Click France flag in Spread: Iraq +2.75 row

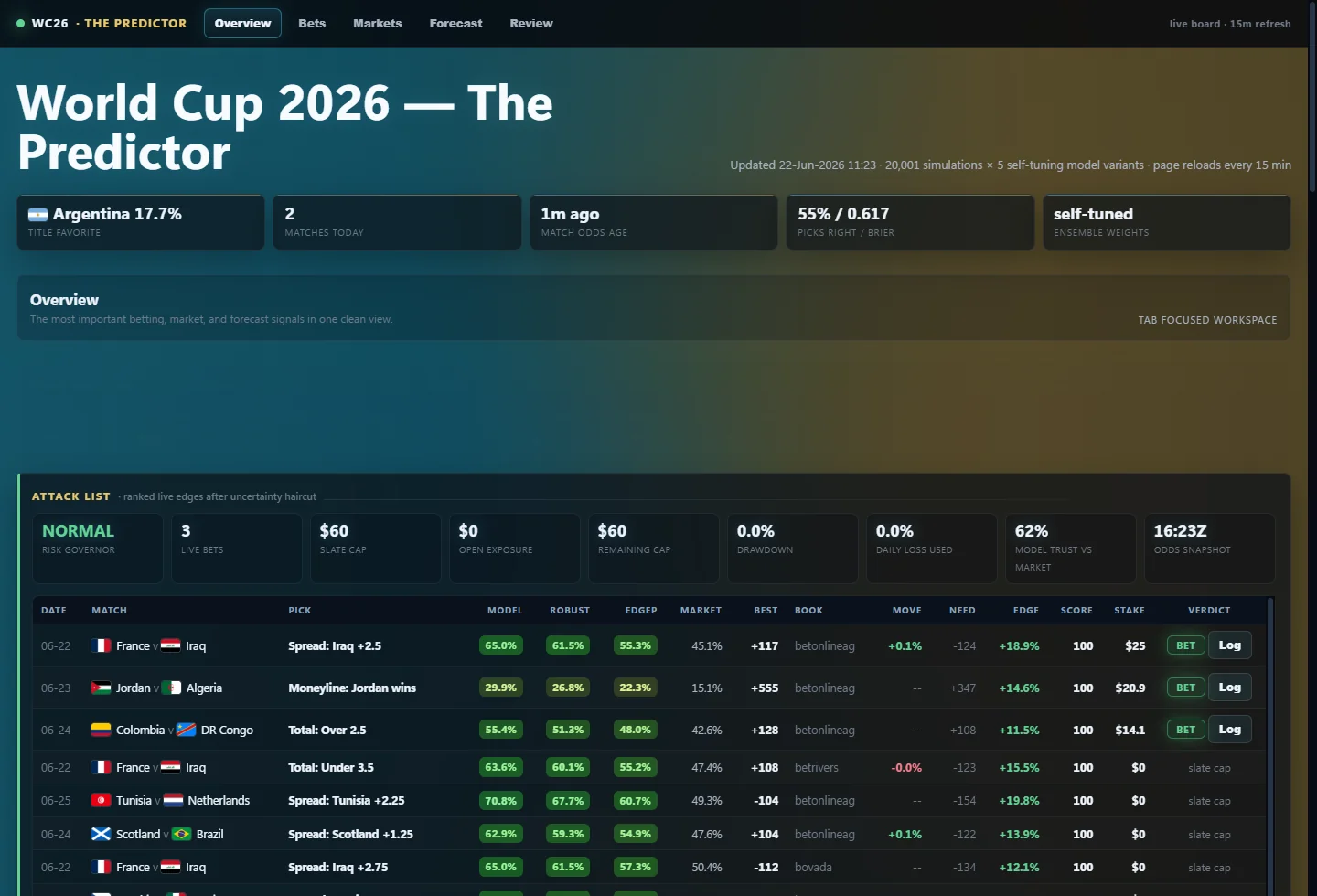click(x=102, y=867)
